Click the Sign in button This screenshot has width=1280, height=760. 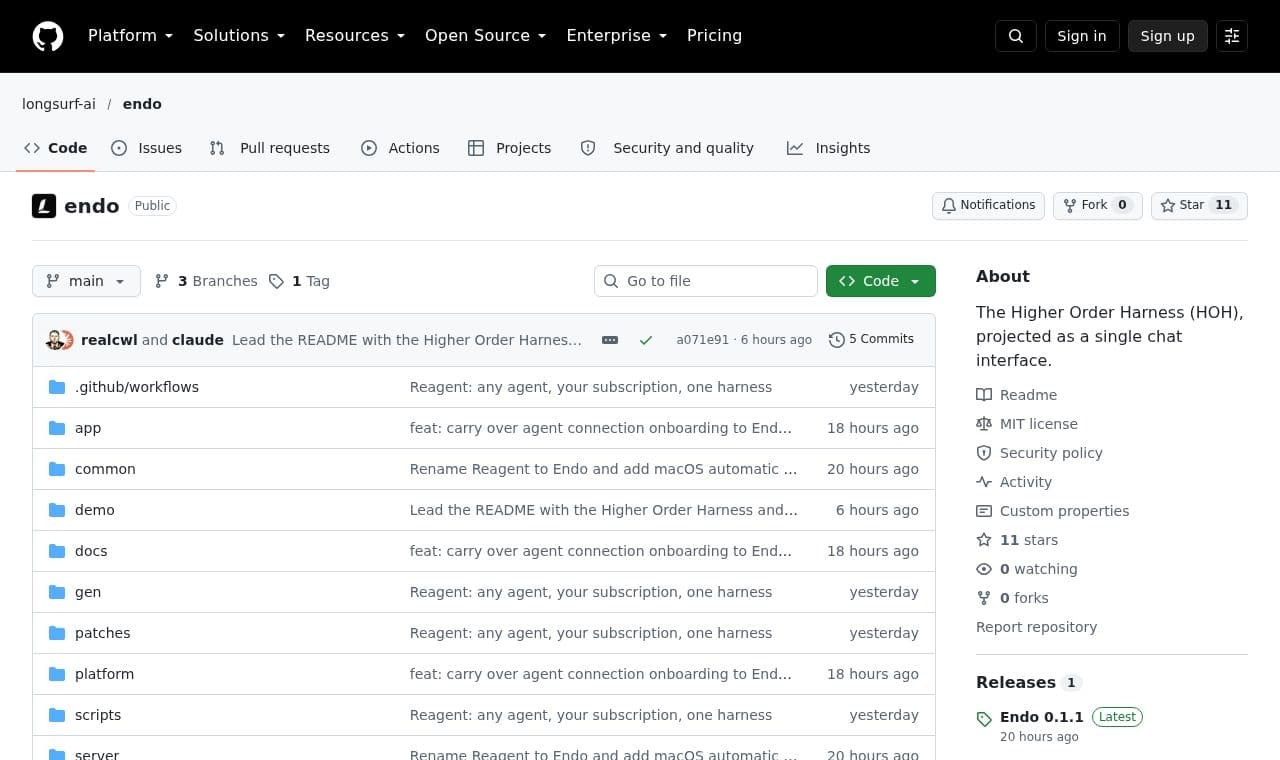(x=1082, y=36)
